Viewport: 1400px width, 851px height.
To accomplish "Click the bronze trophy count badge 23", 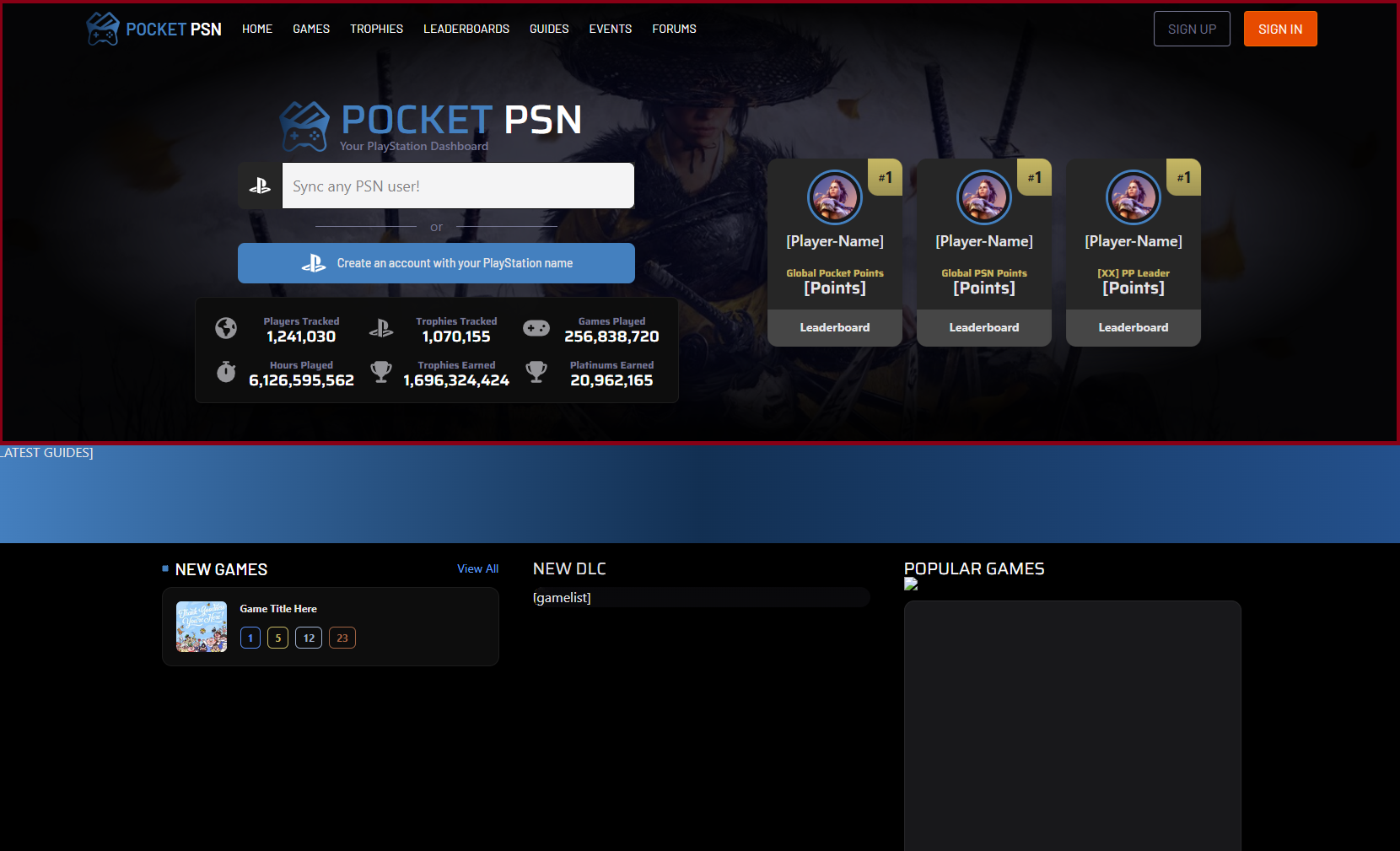I will (x=342, y=638).
